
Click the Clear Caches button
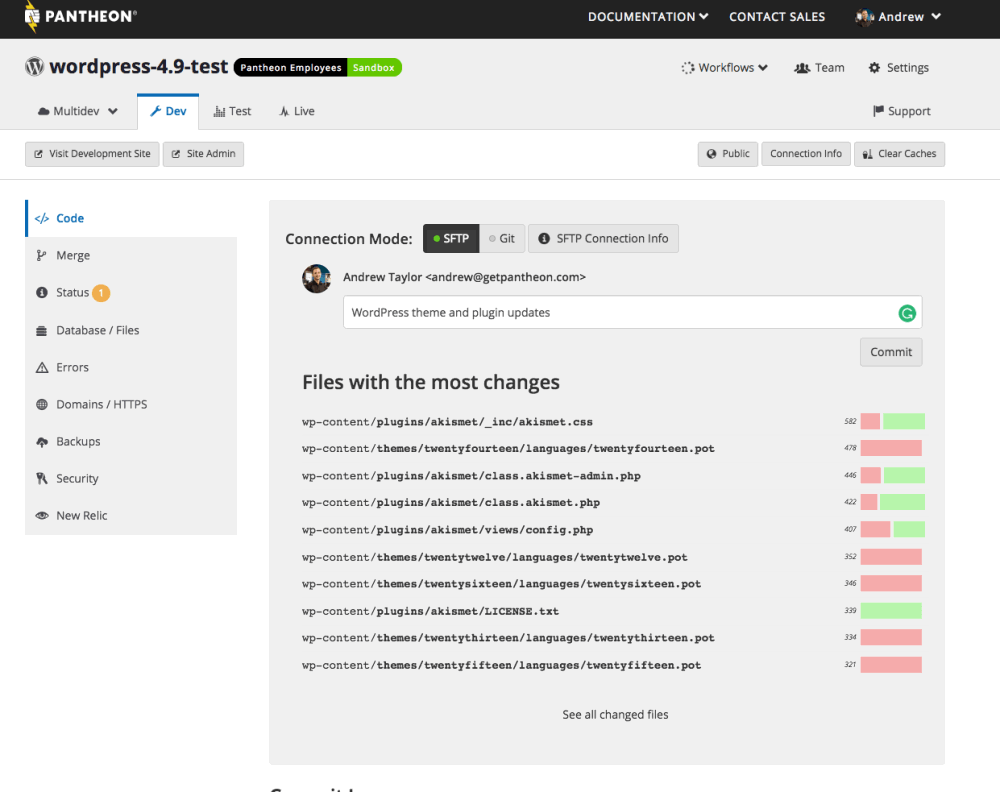899,154
